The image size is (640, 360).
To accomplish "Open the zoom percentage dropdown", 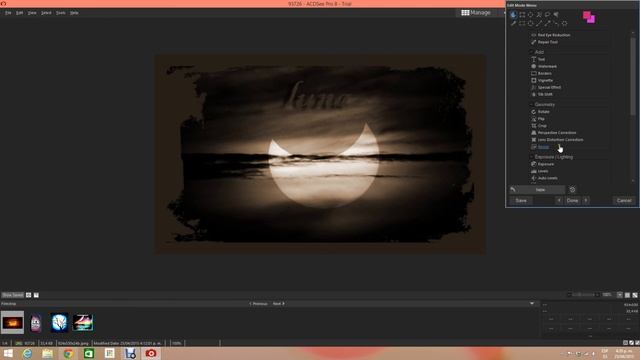I will coord(619,295).
